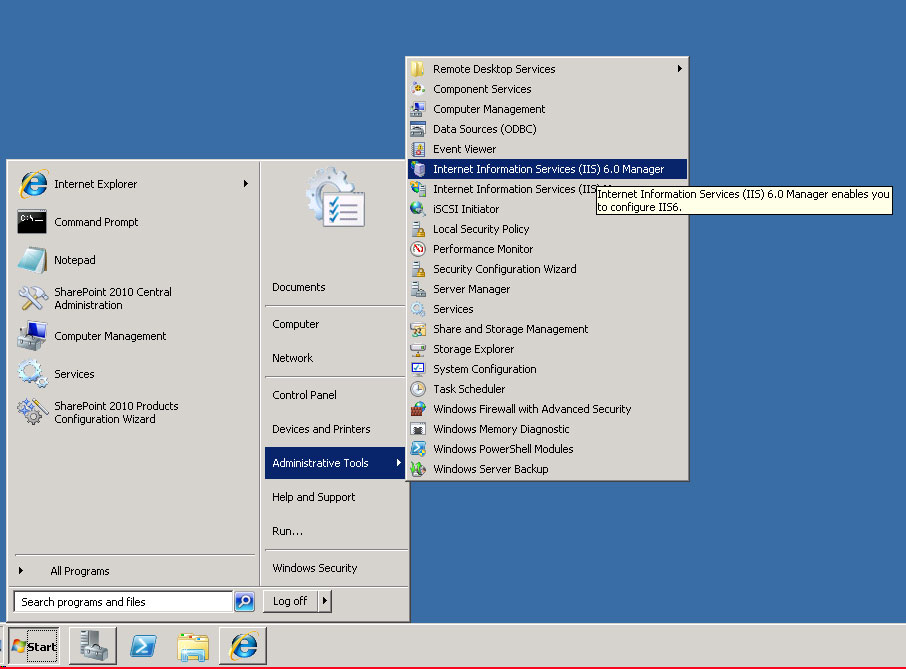Click the iSCSI Initiator globe icon
This screenshot has height=669, width=906.
(418, 209)
